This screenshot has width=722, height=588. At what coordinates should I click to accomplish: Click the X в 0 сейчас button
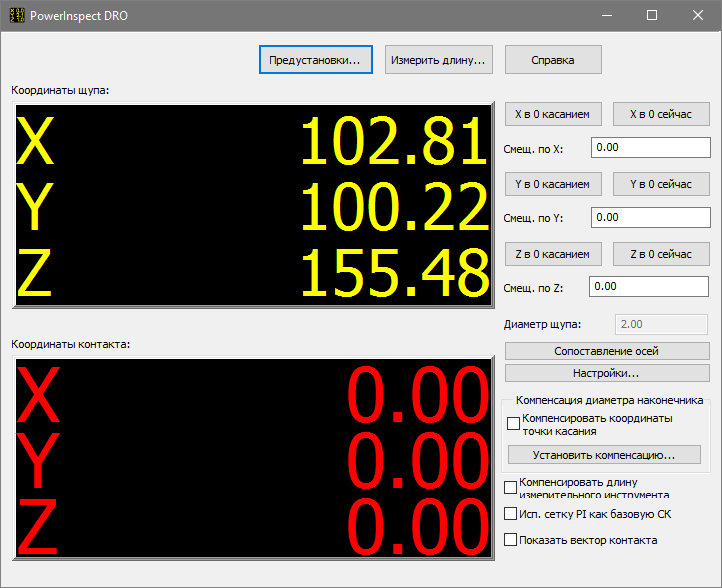(661, 114)
